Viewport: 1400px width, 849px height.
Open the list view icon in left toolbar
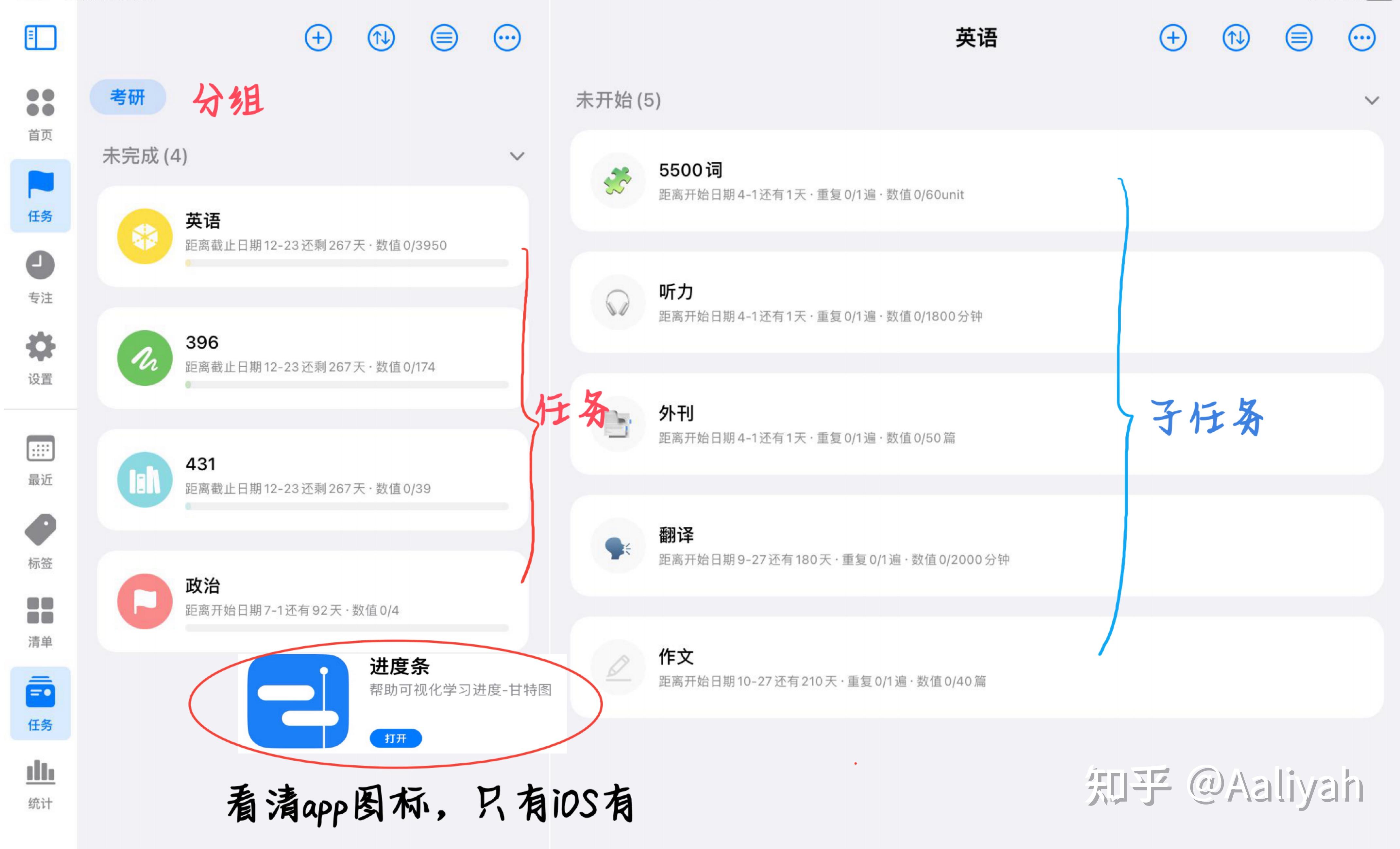pyautogui.click(x=444, y=38)
